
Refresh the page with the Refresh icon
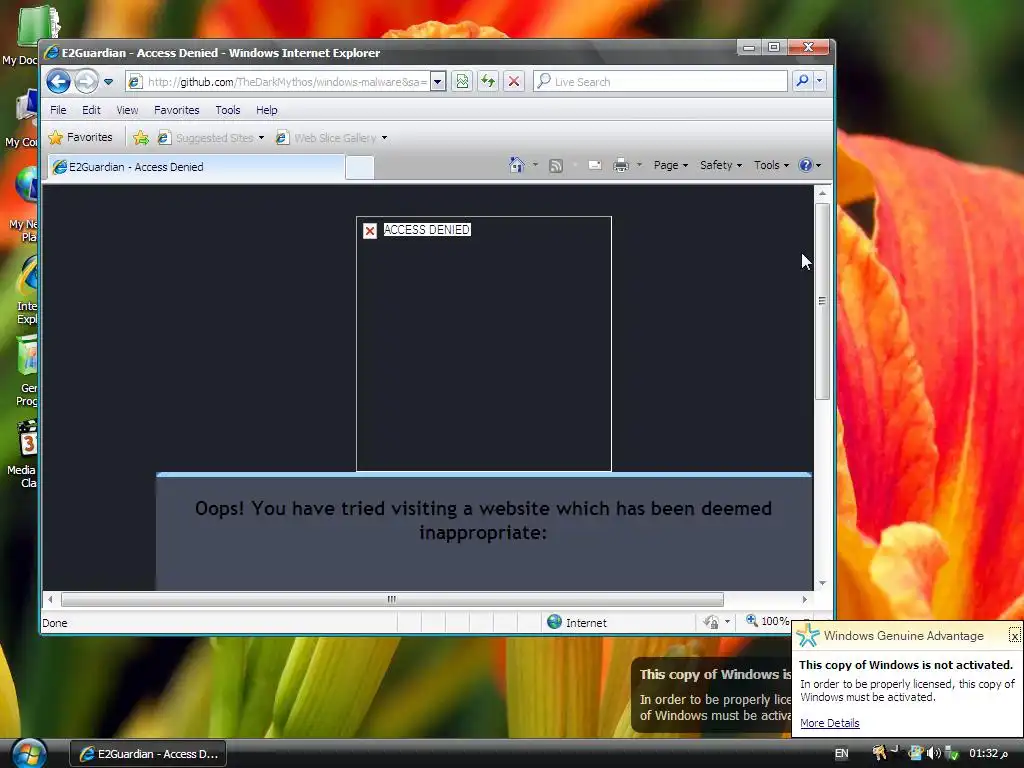pos(488,82)
